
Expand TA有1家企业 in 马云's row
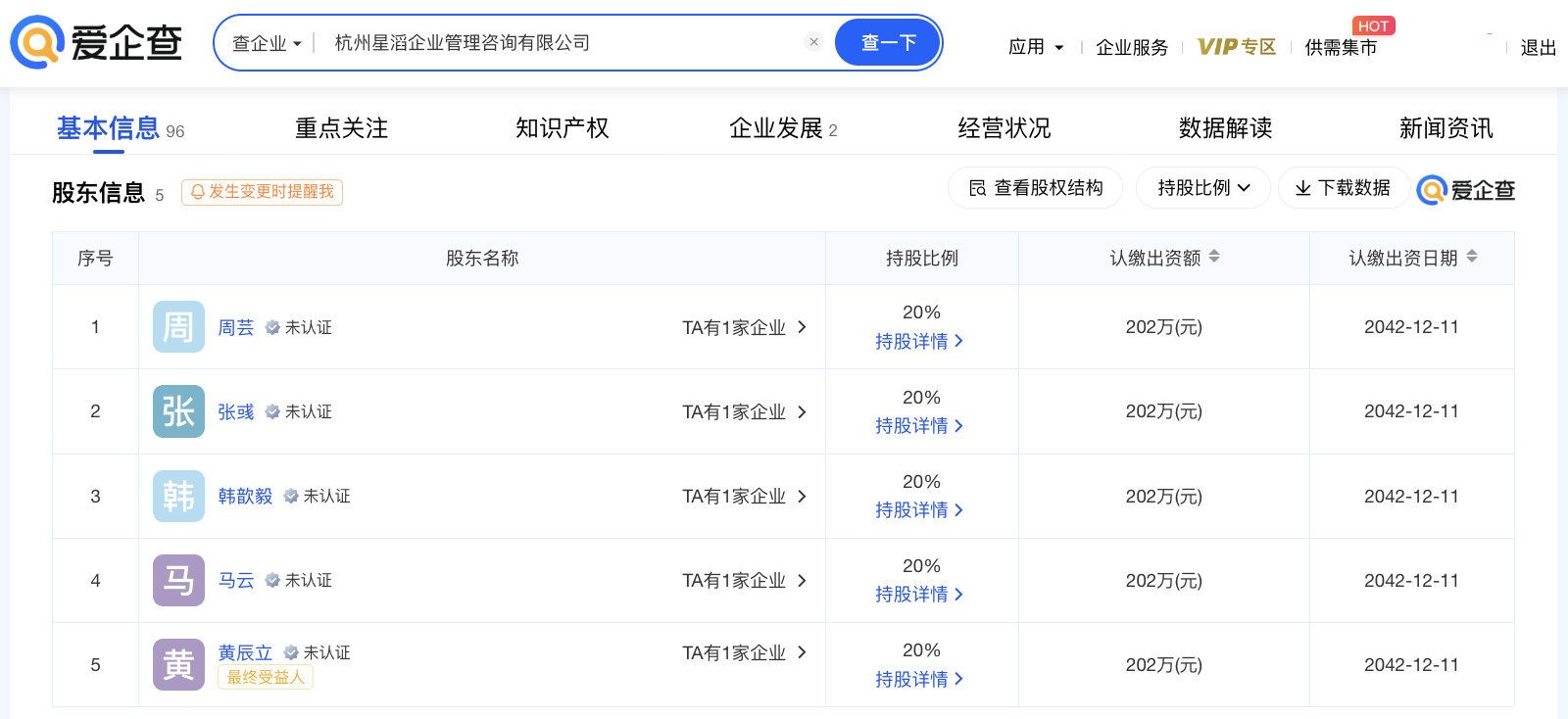(x=745, y=581)
